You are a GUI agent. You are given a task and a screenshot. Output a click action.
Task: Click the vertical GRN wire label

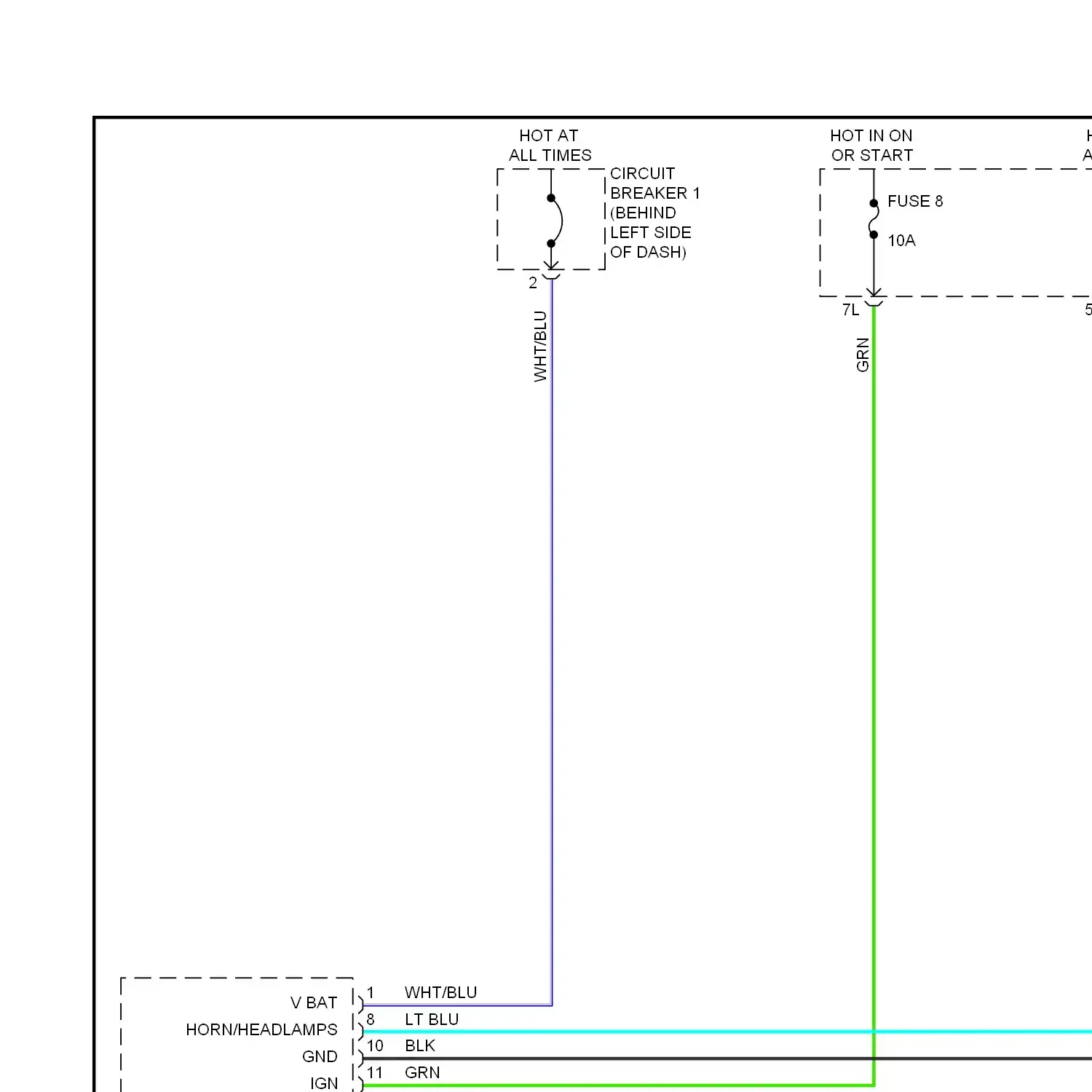863,355
